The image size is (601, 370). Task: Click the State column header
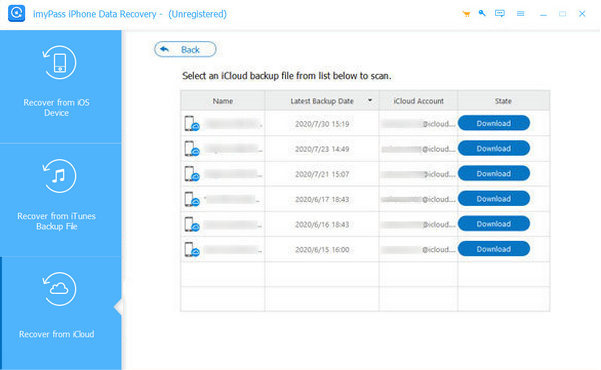(503, 101)
